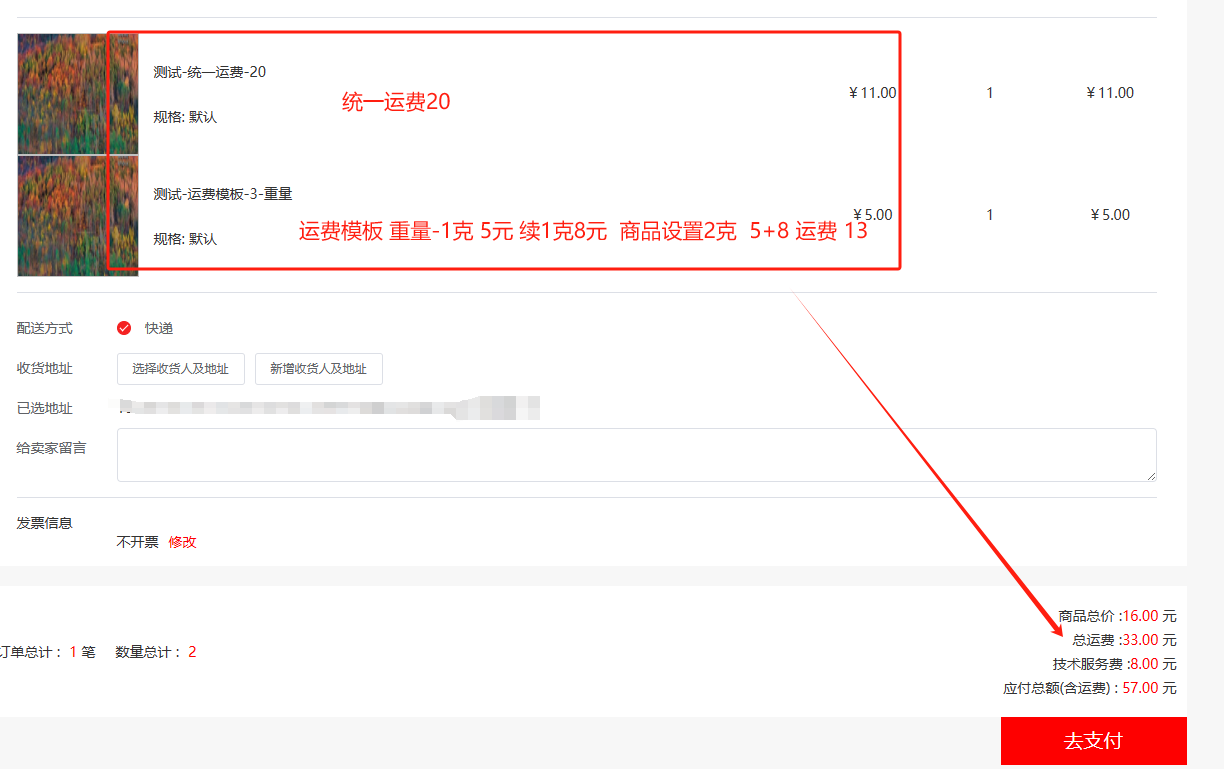
Task: Focus the 给卖家留言 message text box
Action: (636, 455)
